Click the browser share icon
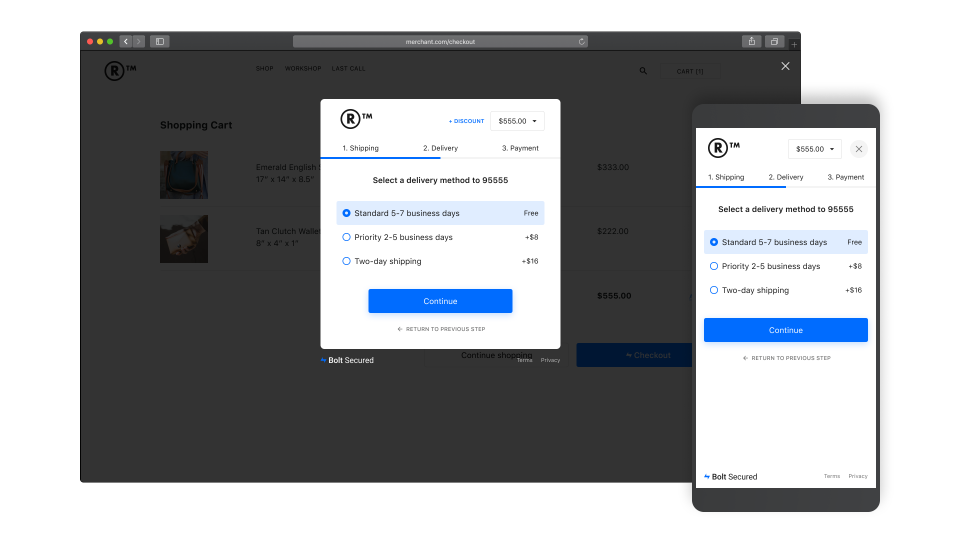Viewport: 960px width, 540px height. click(x=752, y=42)
